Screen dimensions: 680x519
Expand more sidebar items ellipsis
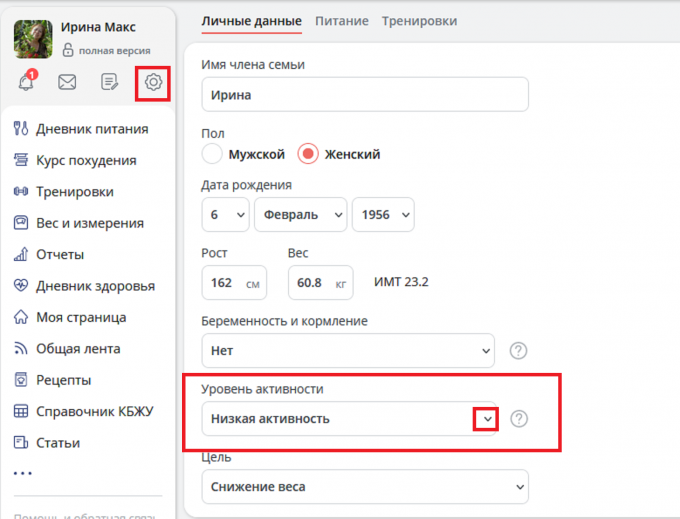point(23,473)
